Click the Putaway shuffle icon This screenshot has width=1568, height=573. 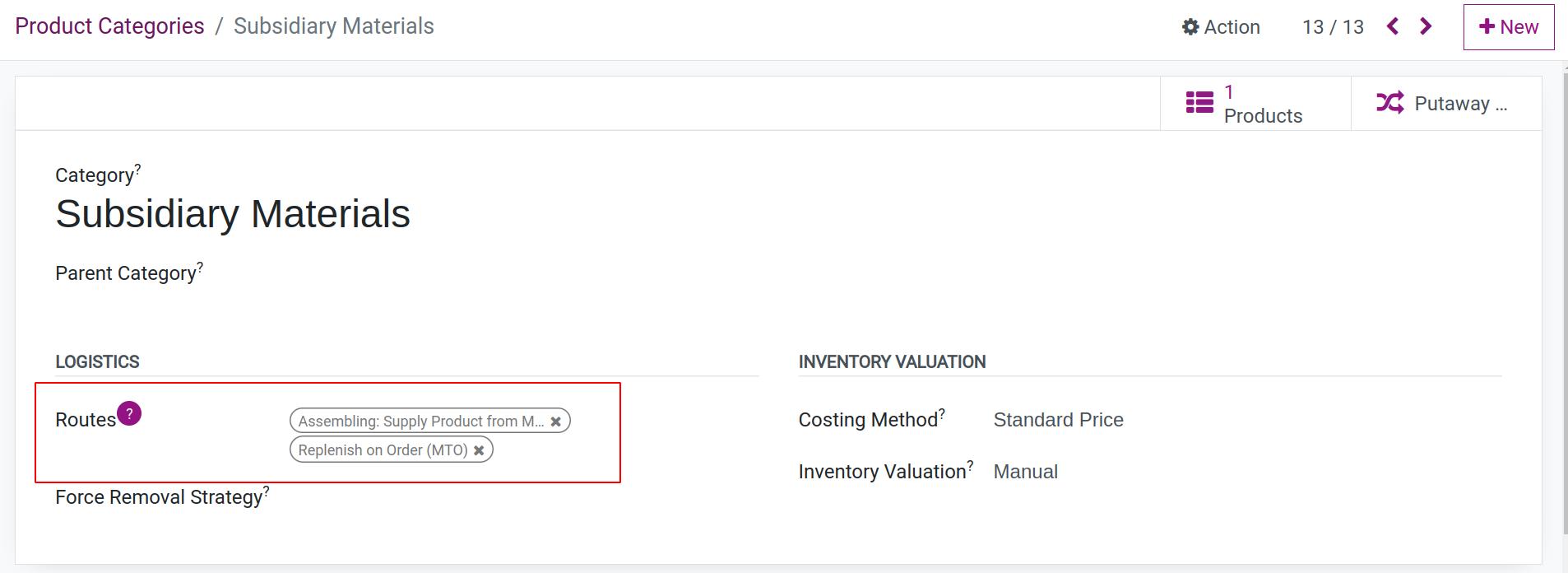[x=1390, y=103]
